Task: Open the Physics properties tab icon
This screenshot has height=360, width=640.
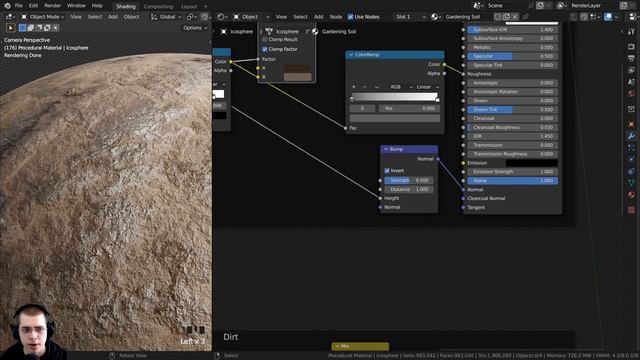Action: [631, 159]
